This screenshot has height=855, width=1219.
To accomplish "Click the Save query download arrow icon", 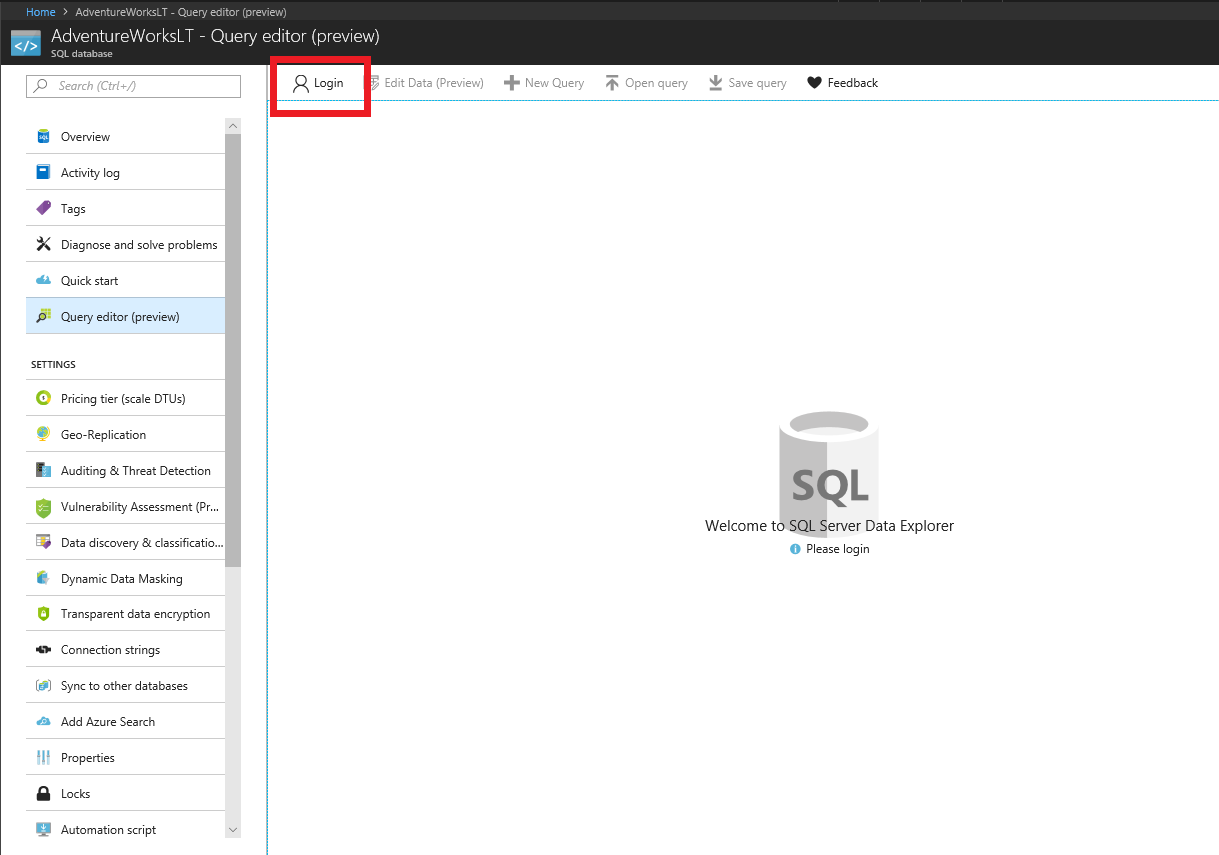I will (x=716, y=83).
